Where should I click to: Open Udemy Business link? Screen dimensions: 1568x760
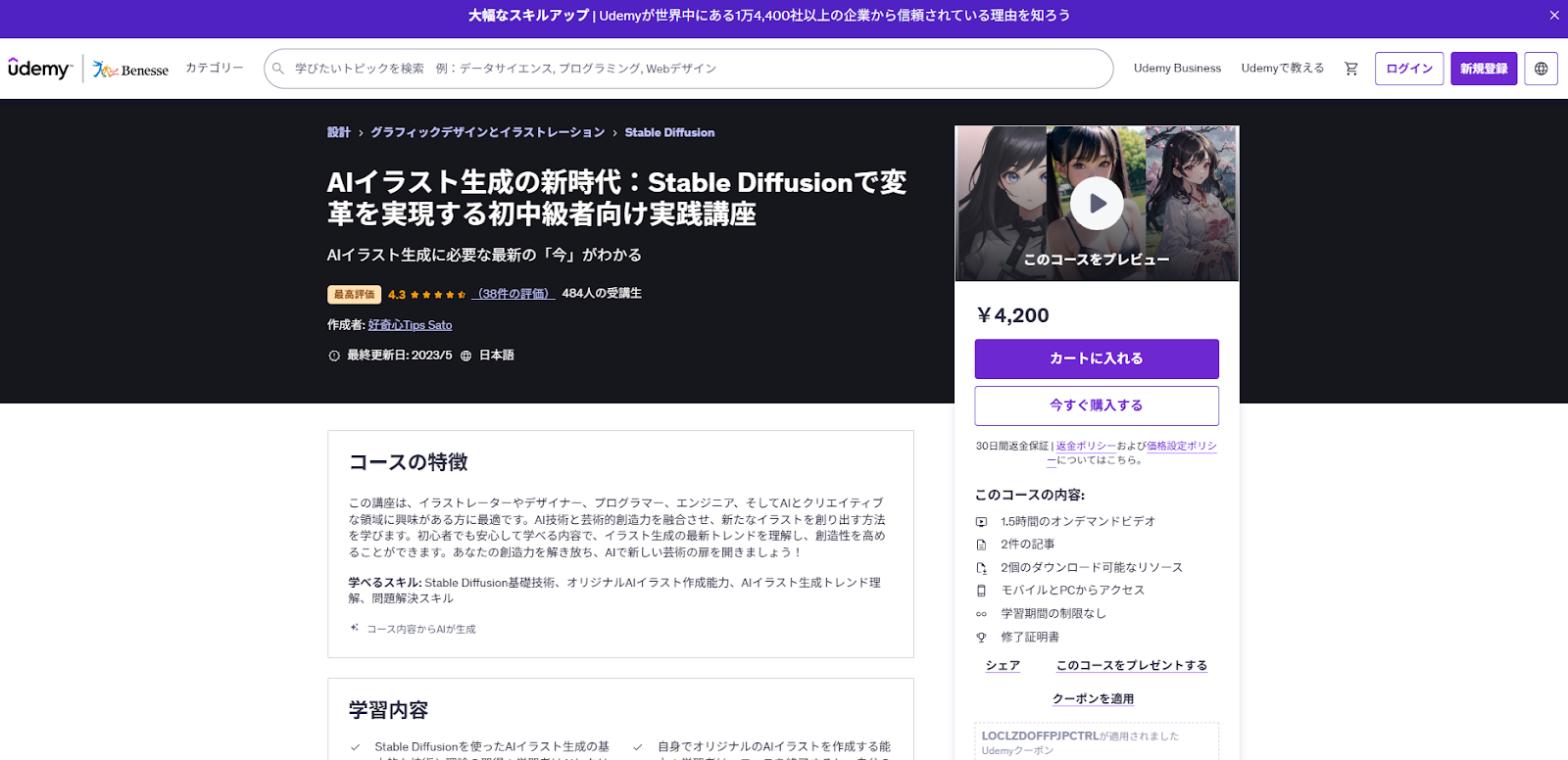click(1177, 69)
